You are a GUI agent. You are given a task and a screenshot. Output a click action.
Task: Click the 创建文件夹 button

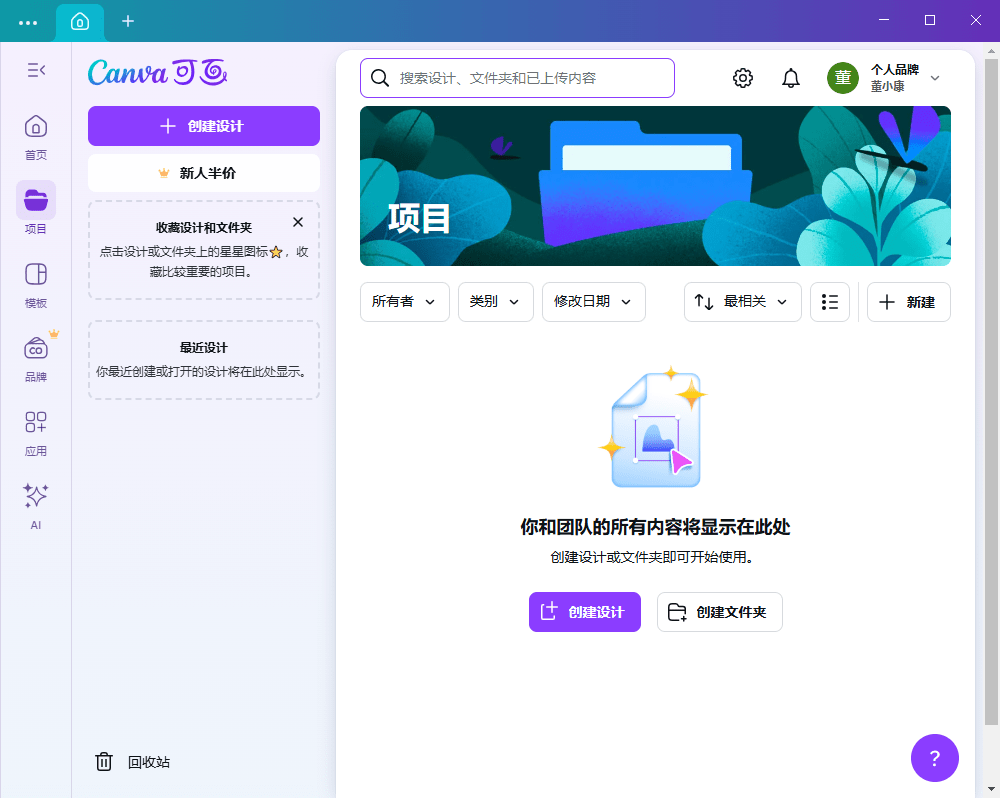(x=719, y=612)
